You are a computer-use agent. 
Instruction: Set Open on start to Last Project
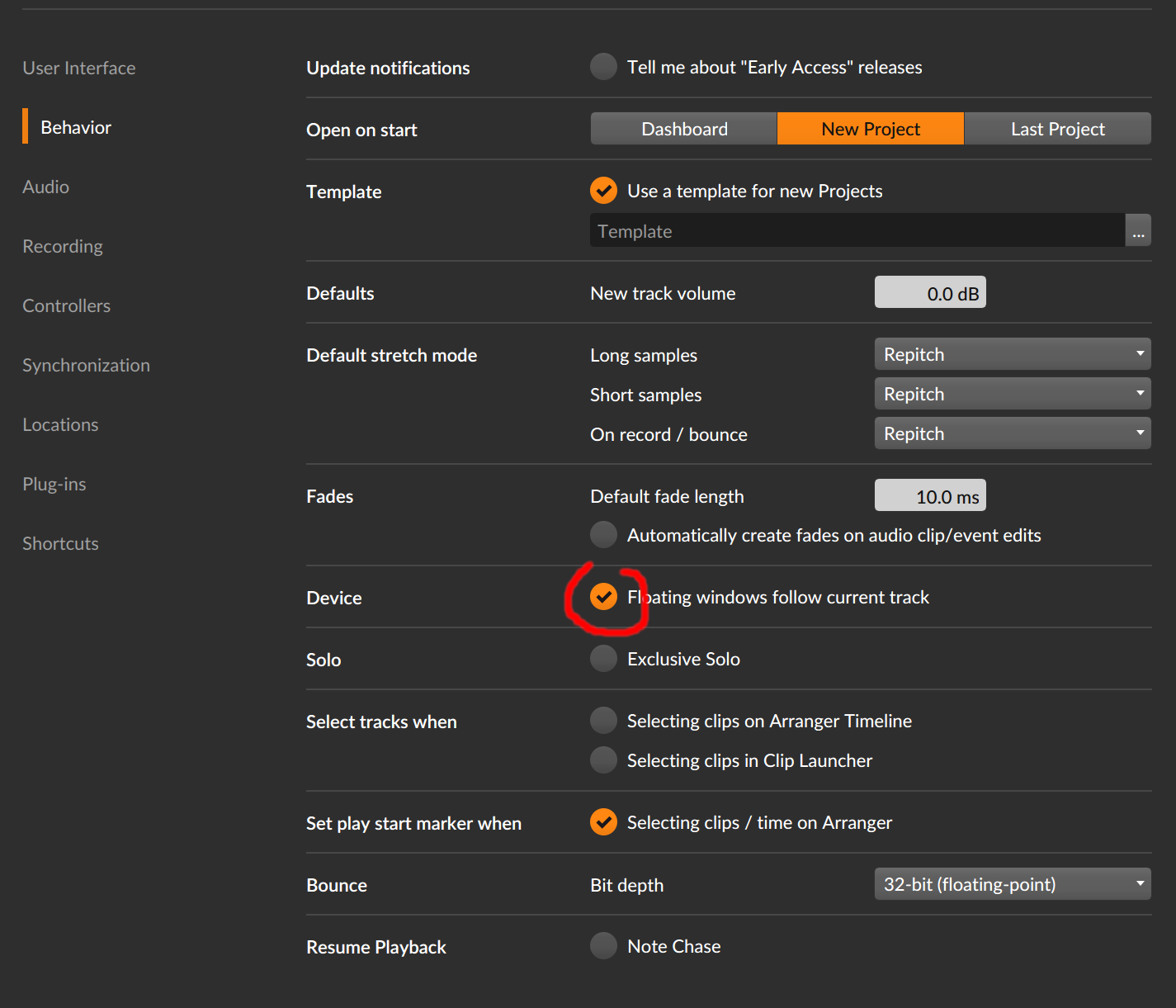coord(1058,129)
